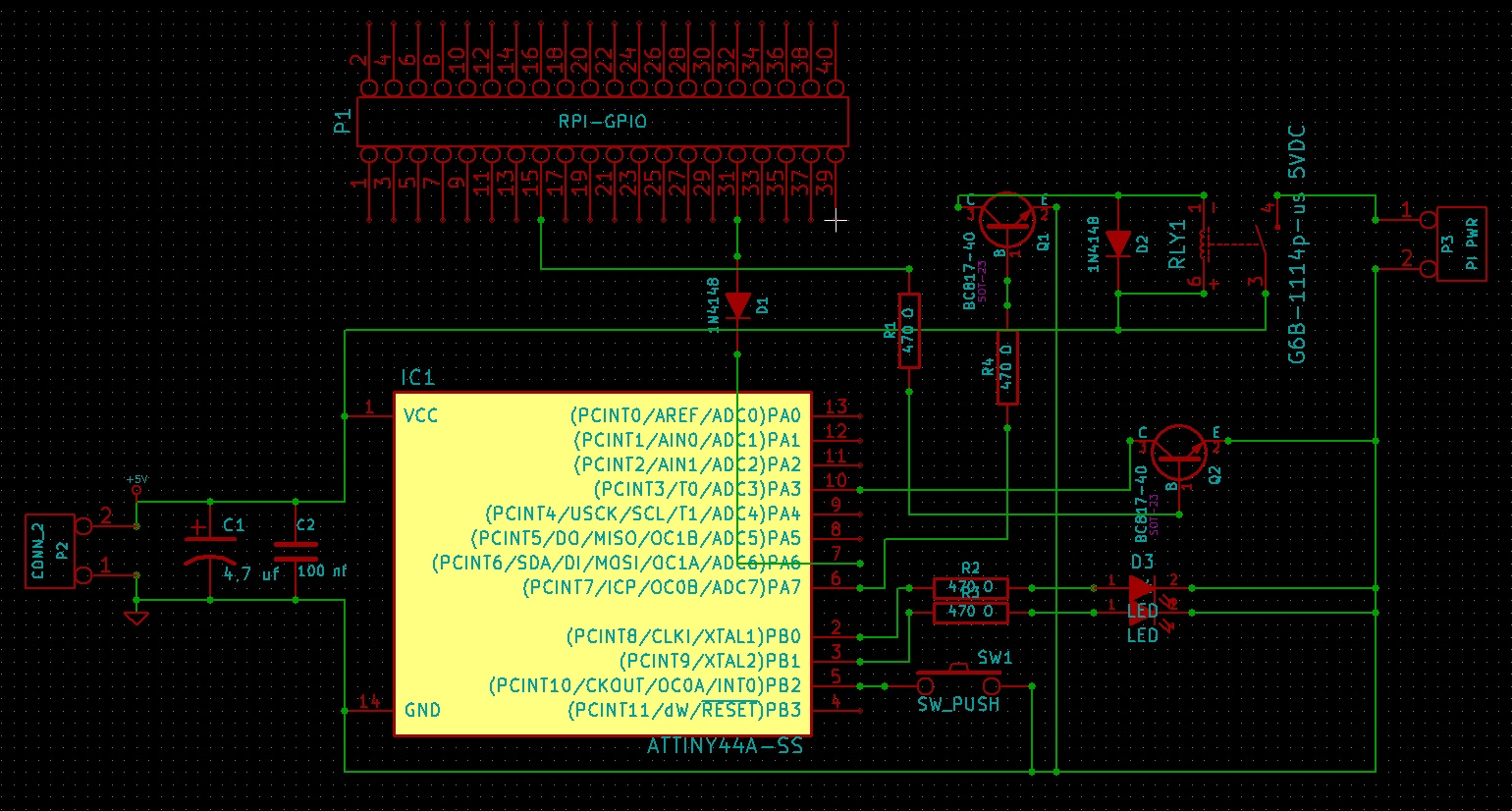Click the SW_PUSH label
This screenshot has height=811, width=1512.
[x=958, y=704]
